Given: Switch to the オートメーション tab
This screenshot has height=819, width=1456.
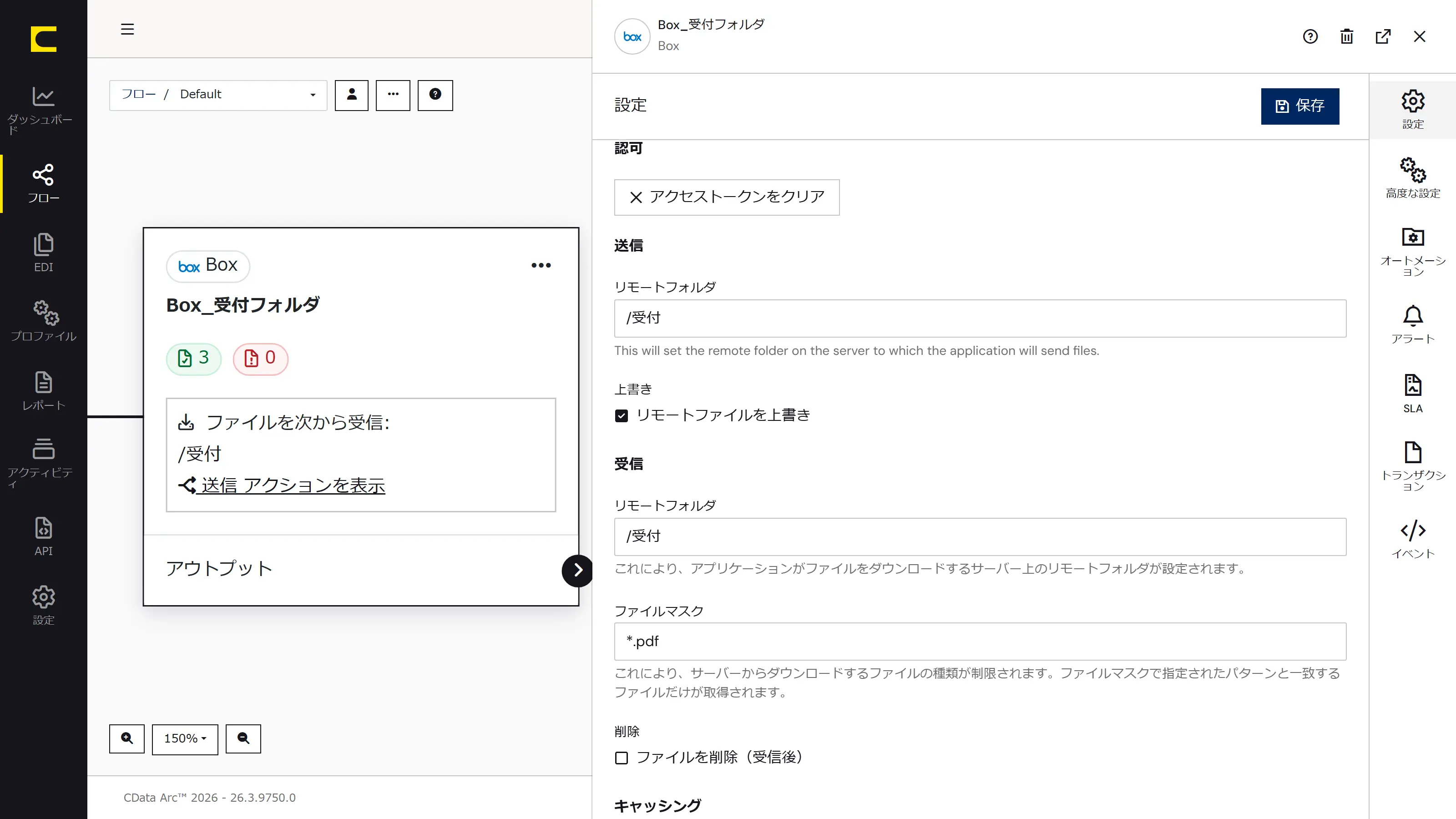Looking at the screenshot, I should coord(1412,252).
